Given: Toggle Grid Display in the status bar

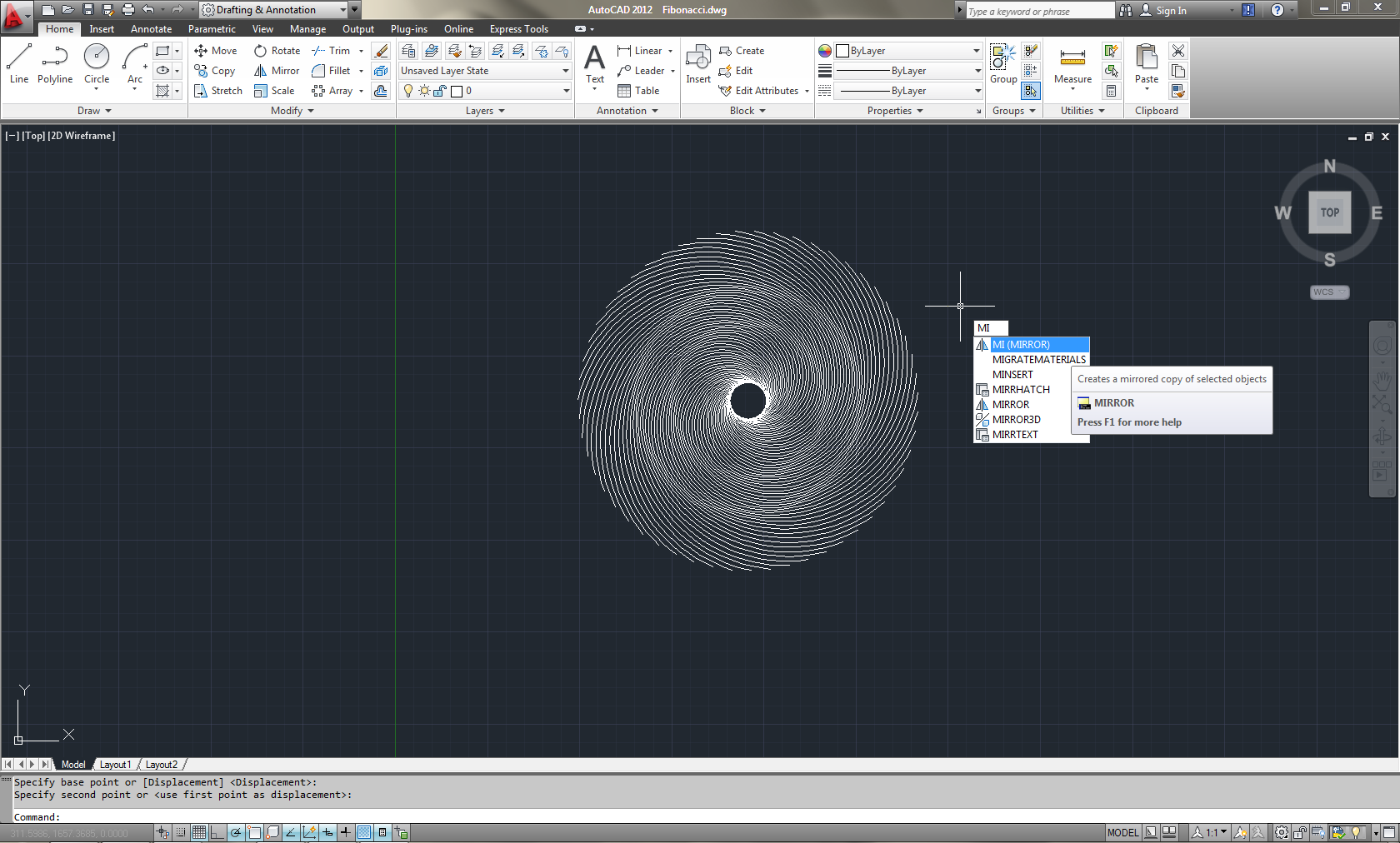Looking at the screenshot, I should click(198, 833).
